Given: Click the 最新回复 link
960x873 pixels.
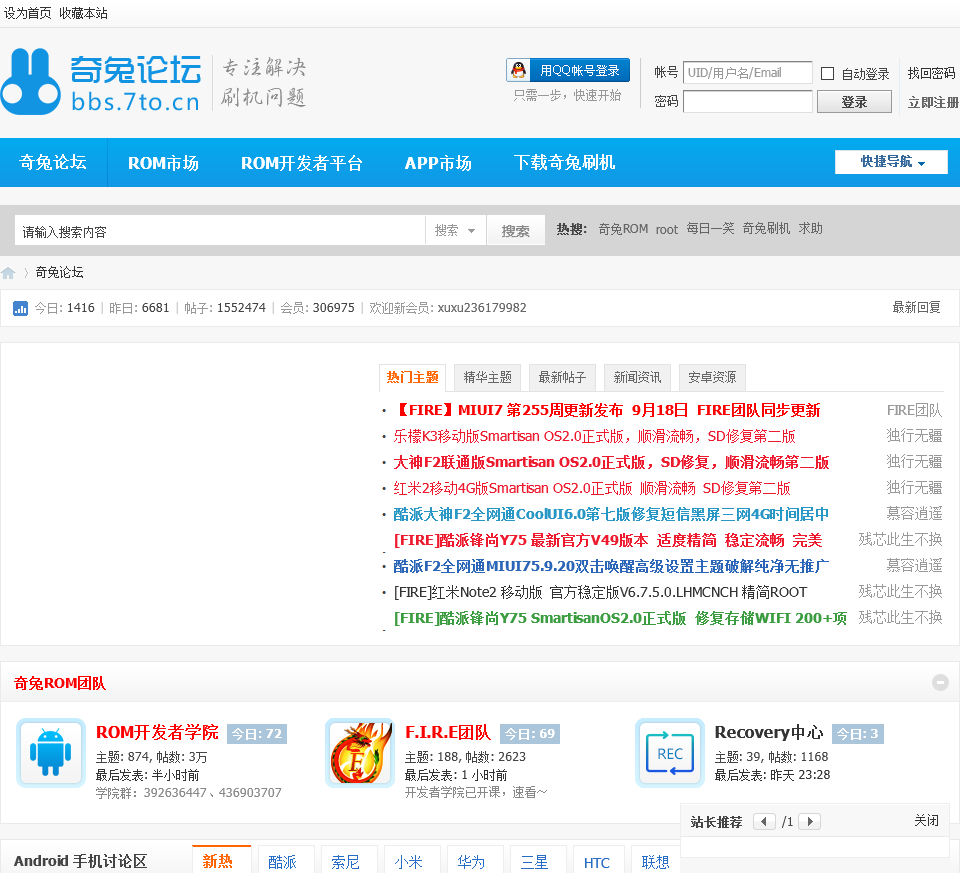Looking at the screenshot, I should tap(916, 307).
